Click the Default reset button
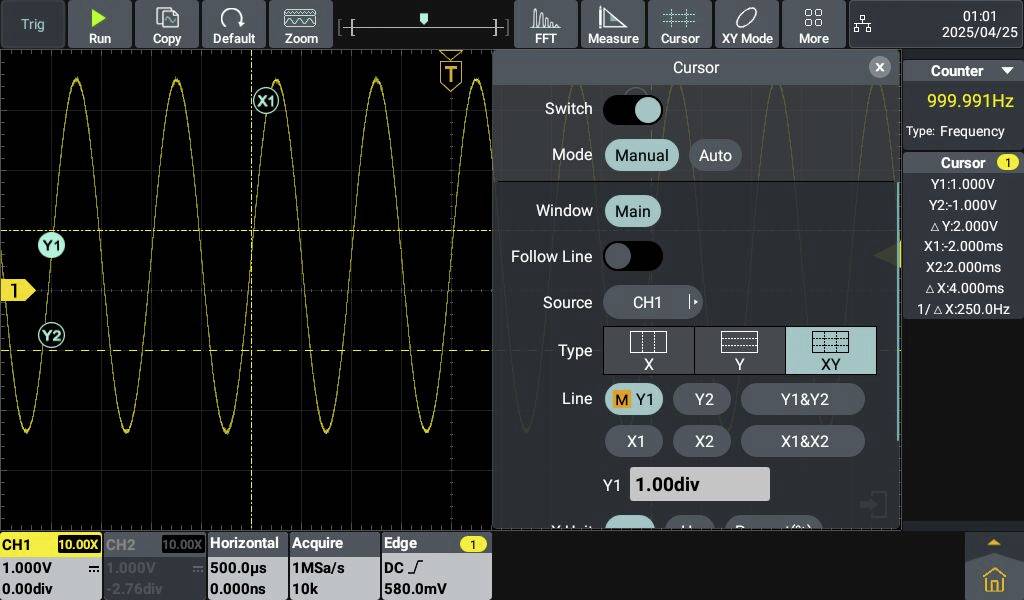This screenshot has width=1024, height=600. coord(234,22)
